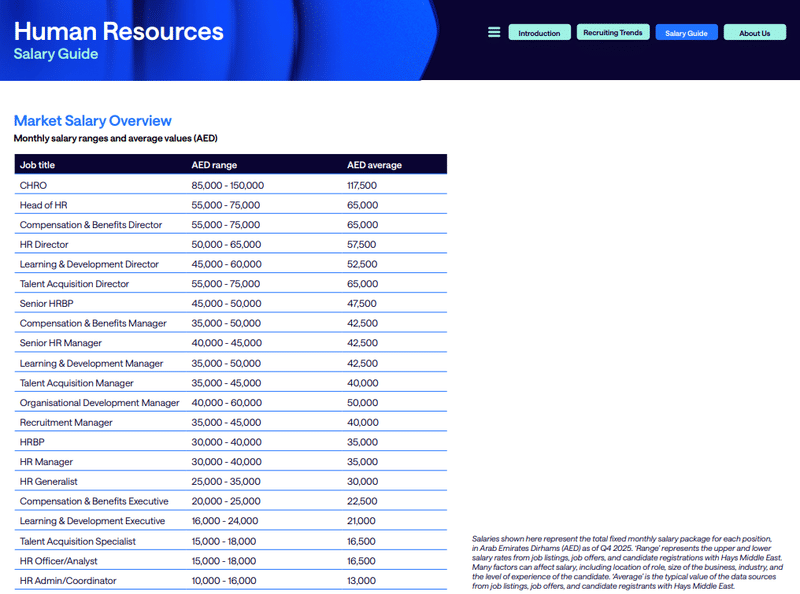Click the Senior HRBP job title
The height and width of the screenshot is (594, 800).
point(47,304)
